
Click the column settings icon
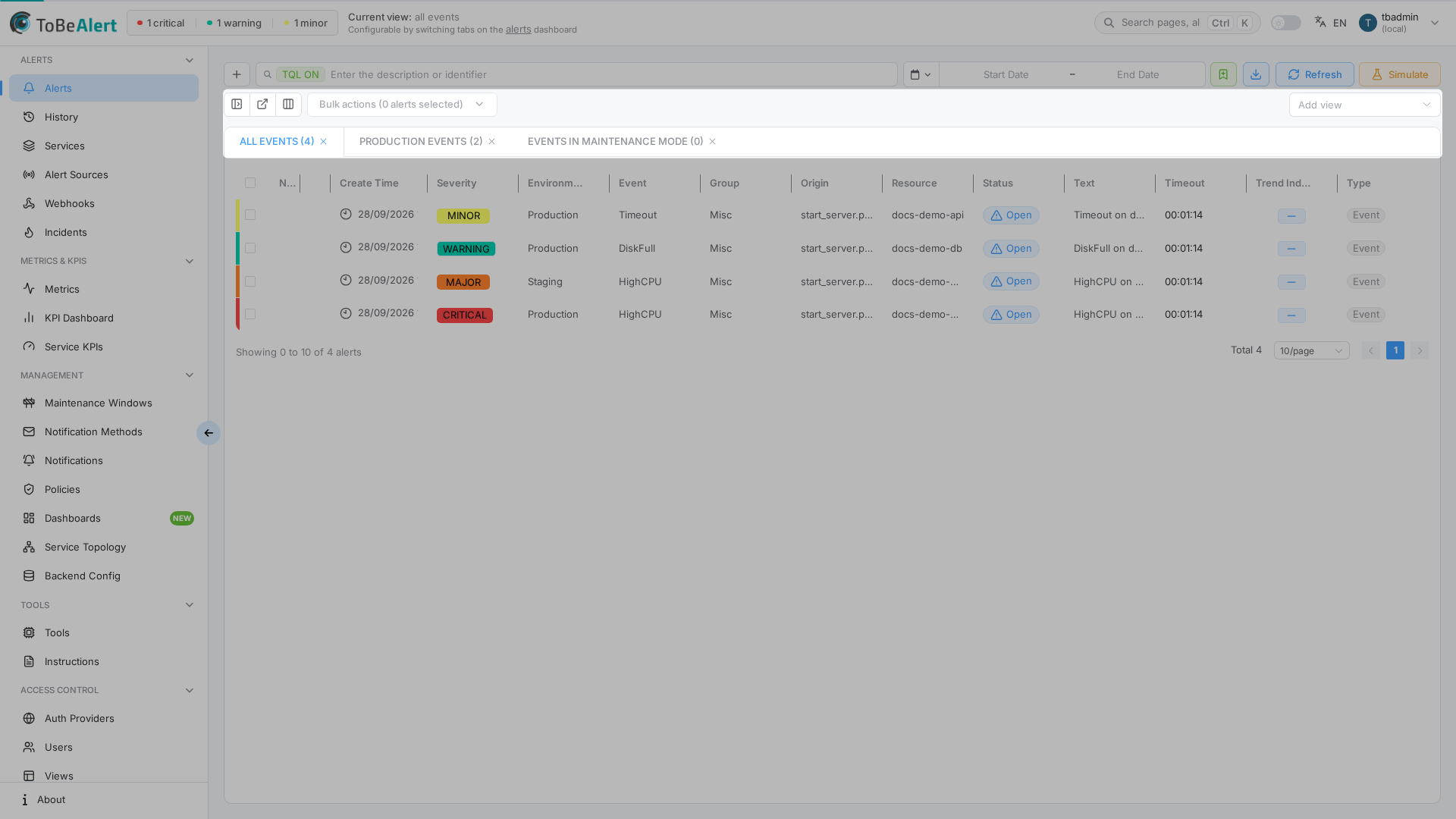tap(288, 105)
